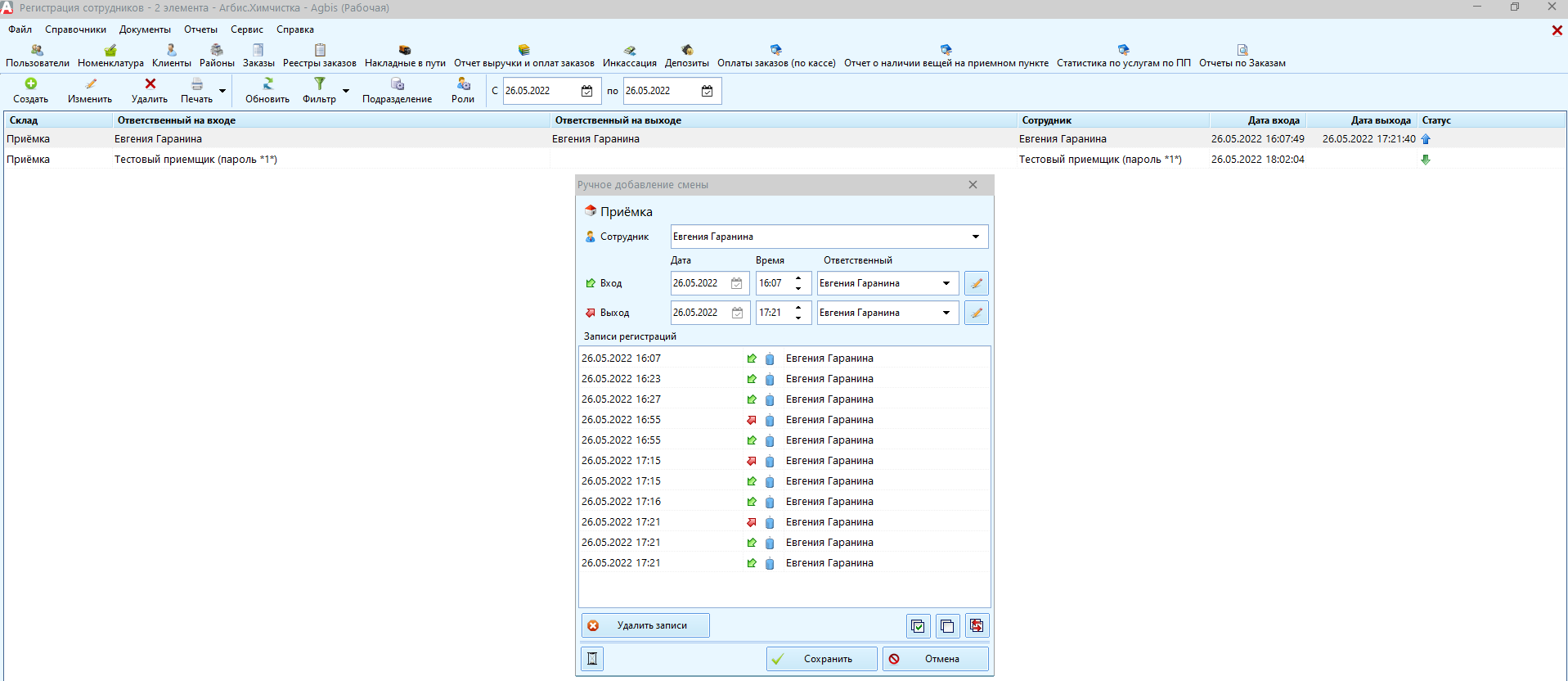
Task: Open the Инкассация section
Action: (x=630, y=56)
